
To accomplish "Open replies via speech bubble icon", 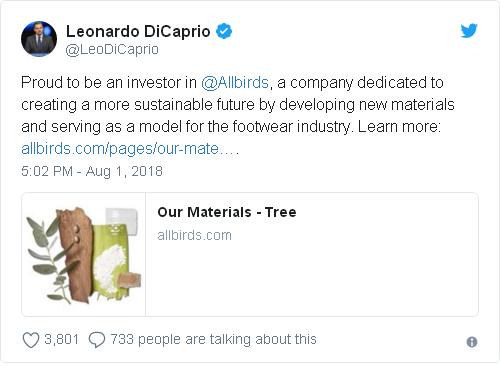I will [x=97, y=340].
